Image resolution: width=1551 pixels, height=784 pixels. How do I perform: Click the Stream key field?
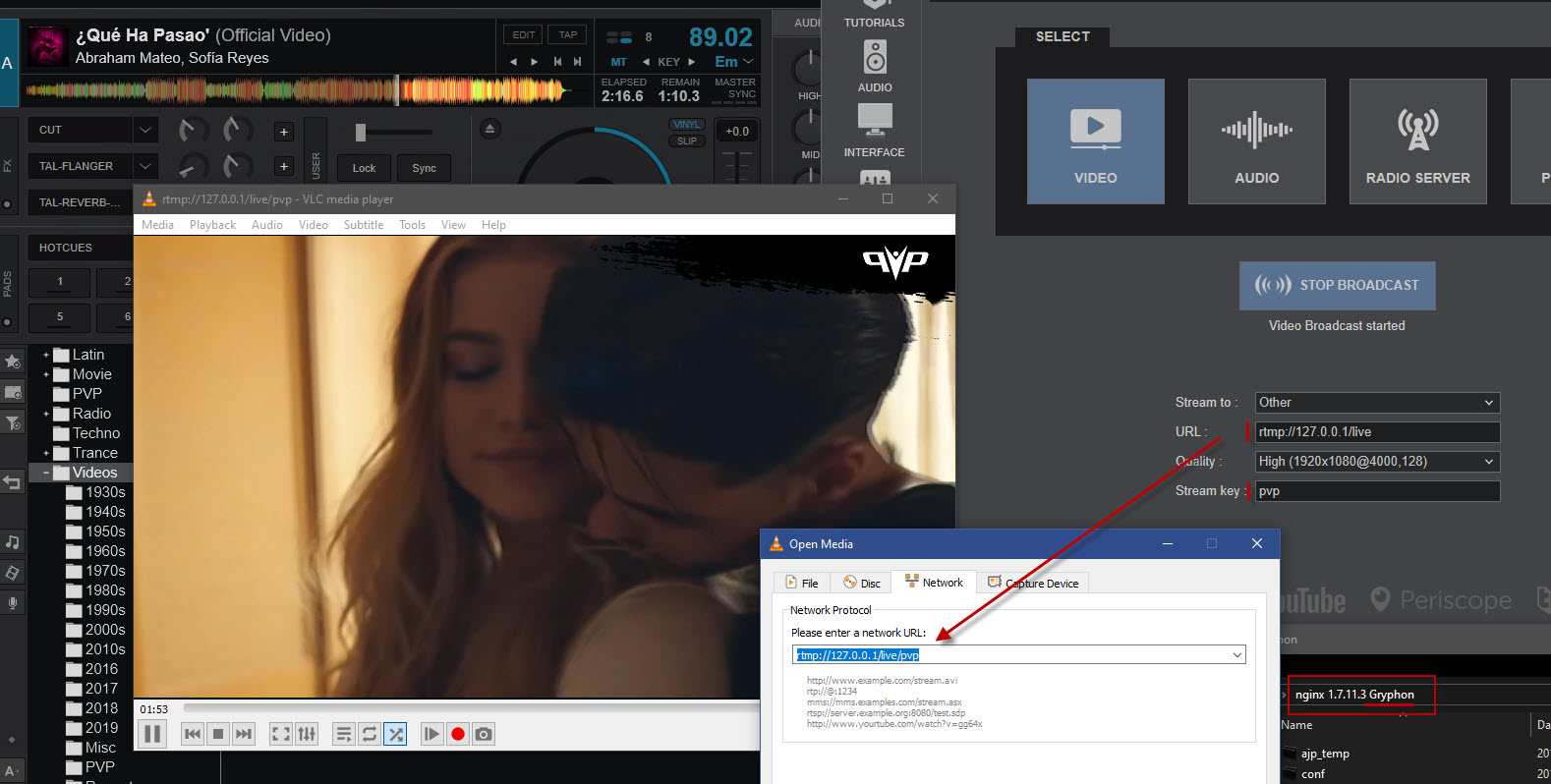click(x=1377, y=491)
